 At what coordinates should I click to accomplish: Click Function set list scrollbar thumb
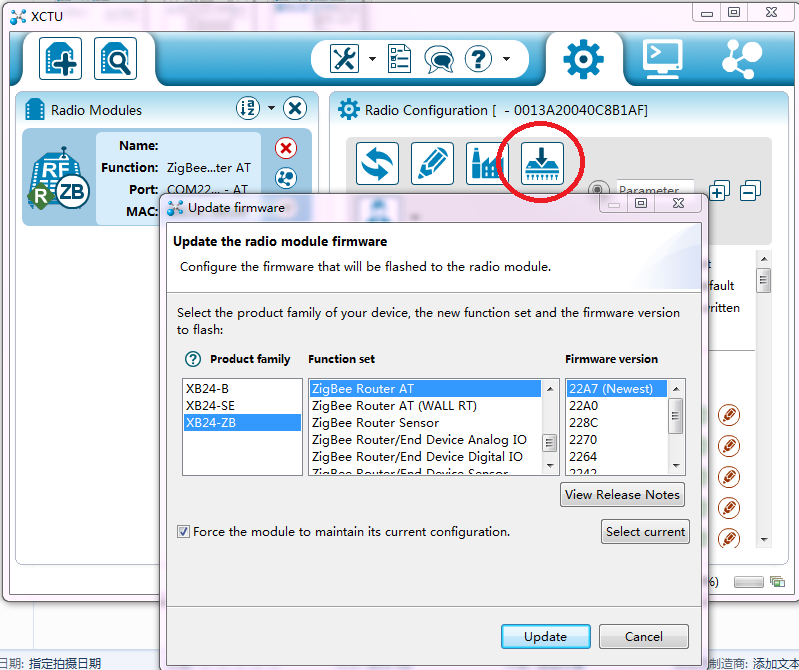[550, 443]
